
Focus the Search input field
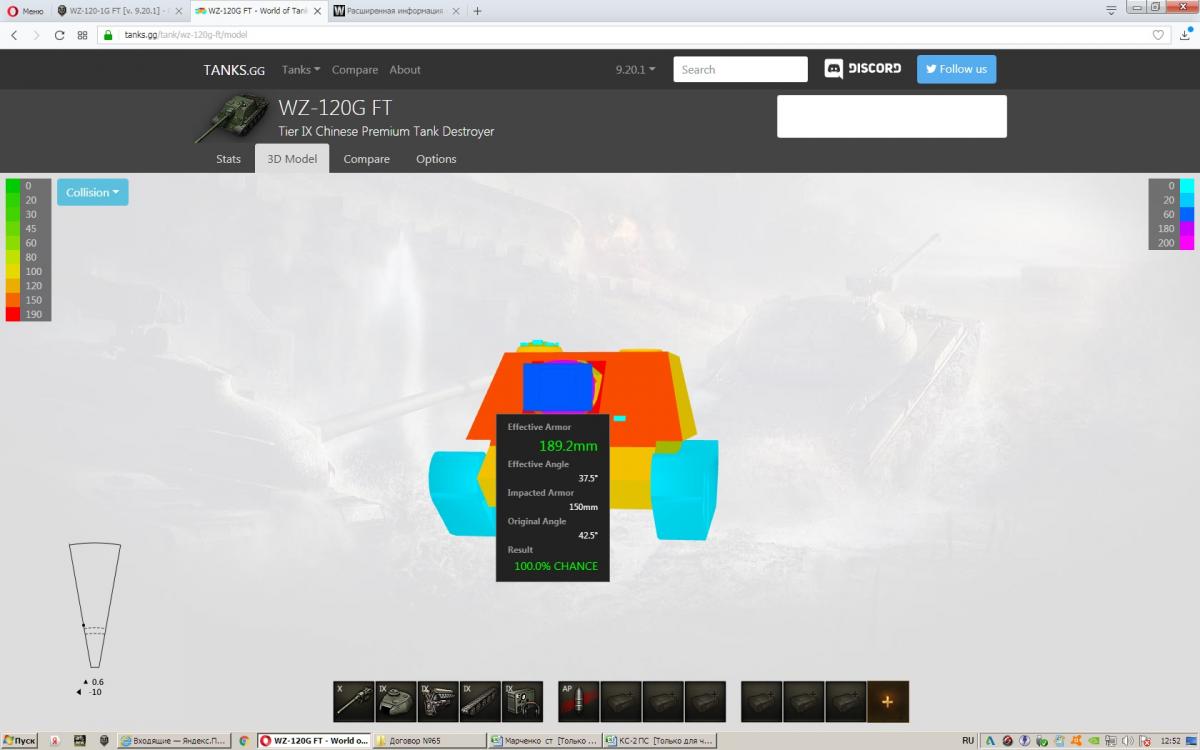point(740,69)
